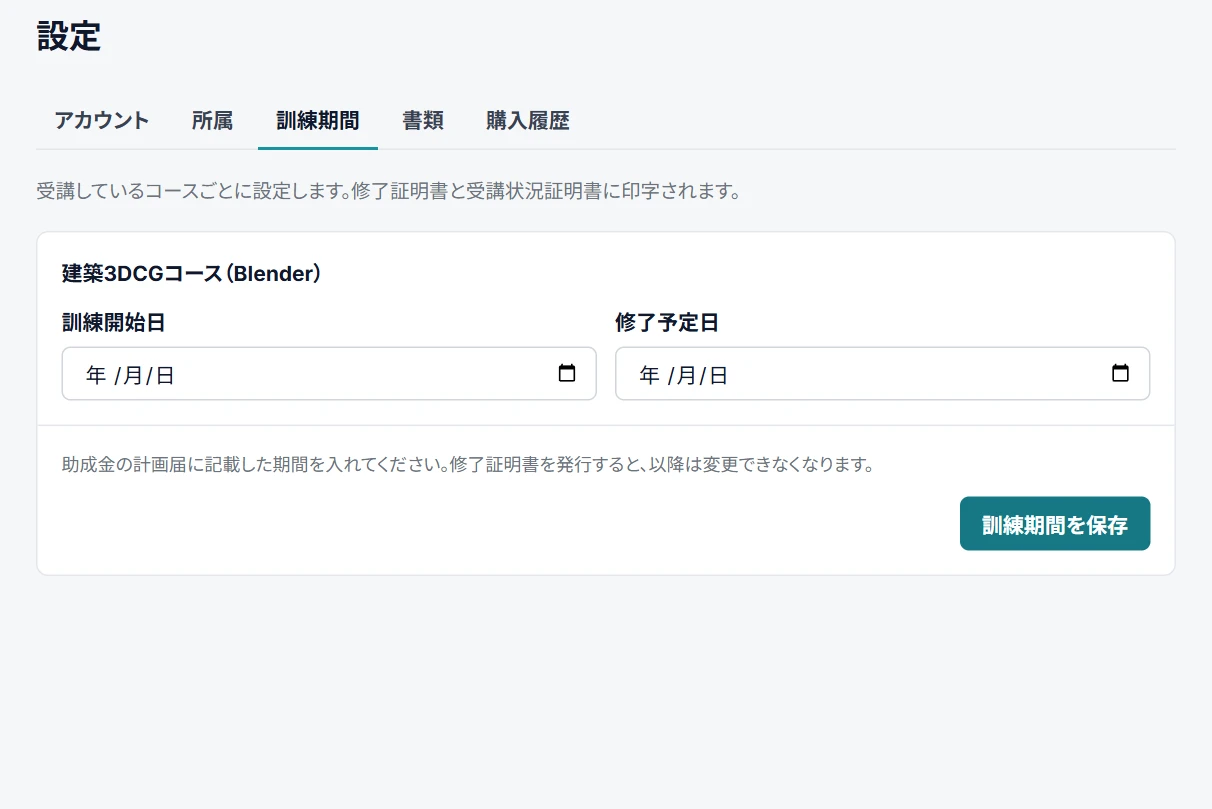Click the 訓練開始日 label

pos(114,323)
